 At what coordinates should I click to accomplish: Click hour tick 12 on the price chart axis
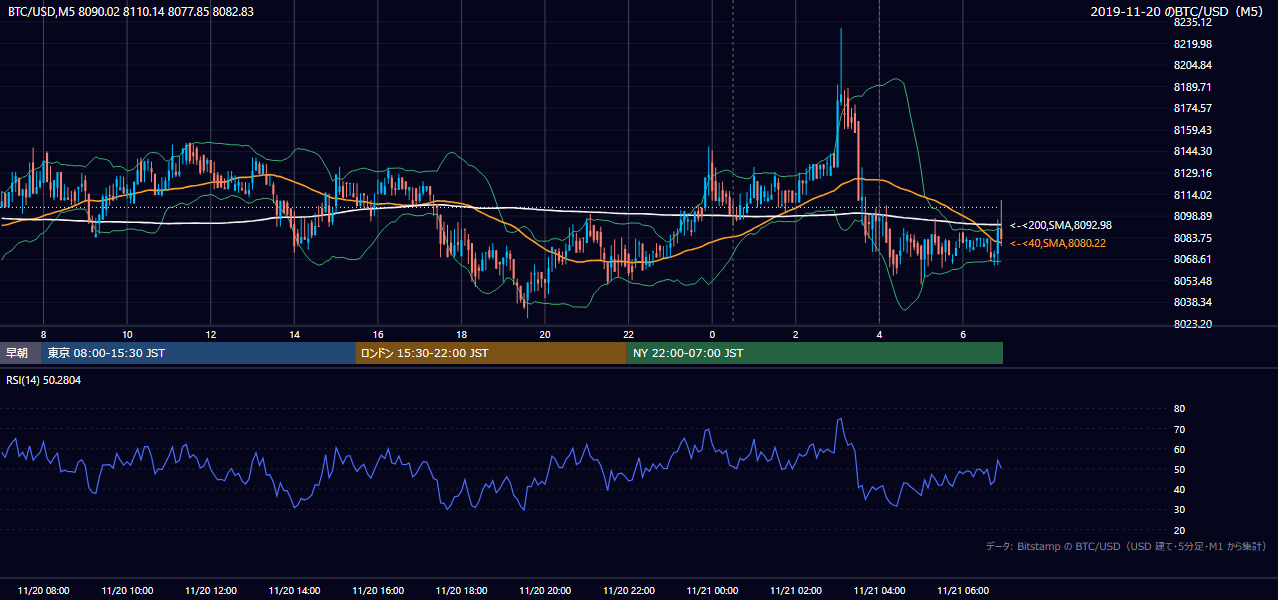[x=210, y=334]
